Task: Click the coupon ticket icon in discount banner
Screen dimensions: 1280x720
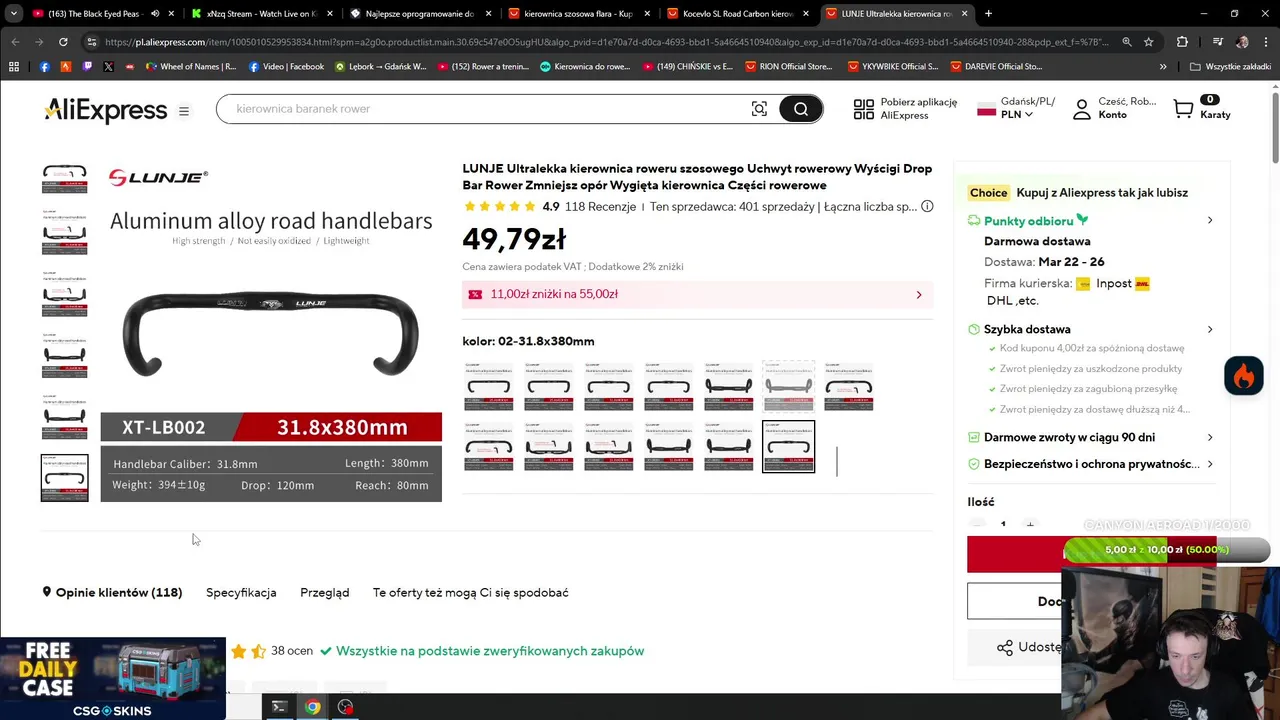Action: coord(475,294)
